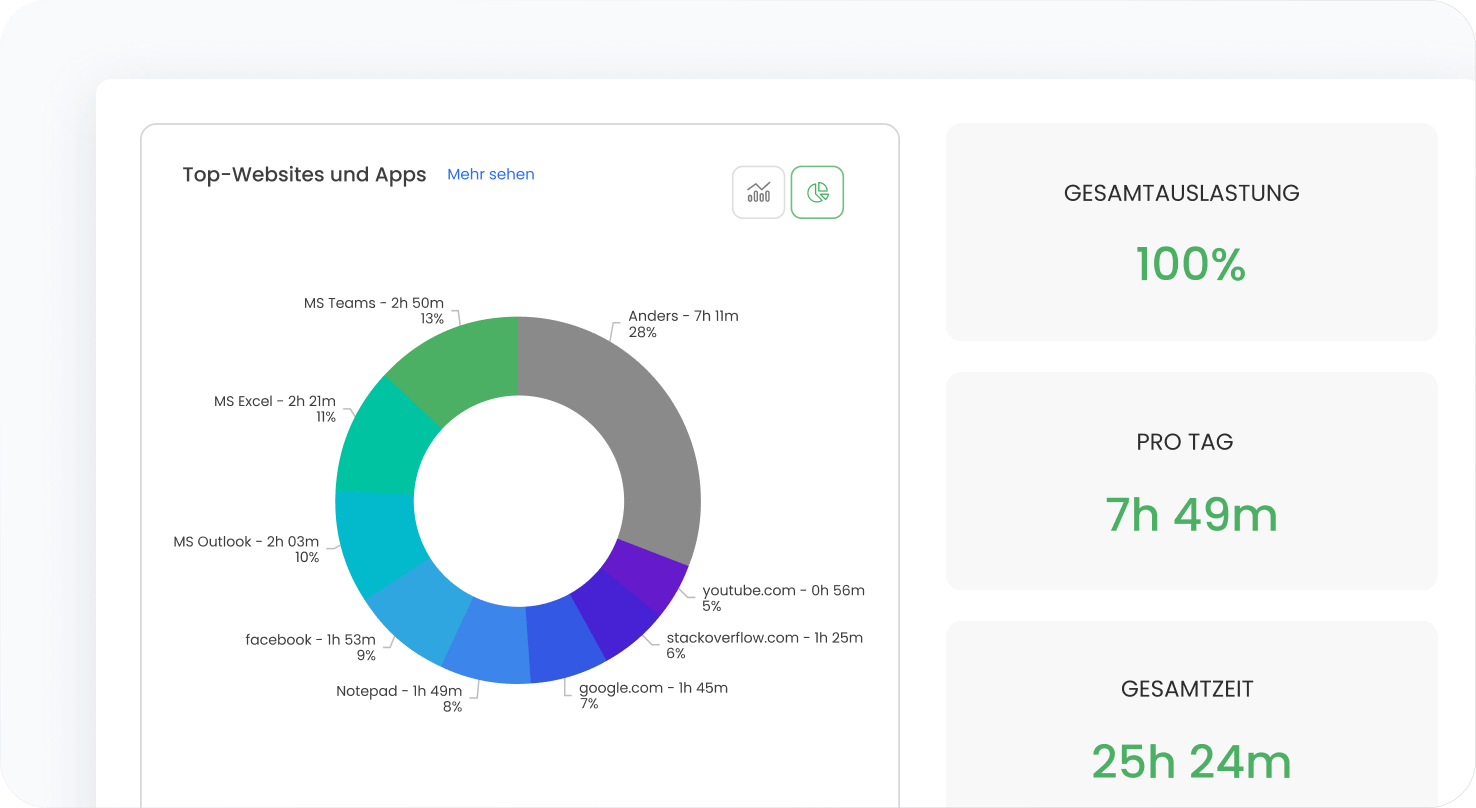Click the Anders - 7h 11m label

(x=683, y=316)
